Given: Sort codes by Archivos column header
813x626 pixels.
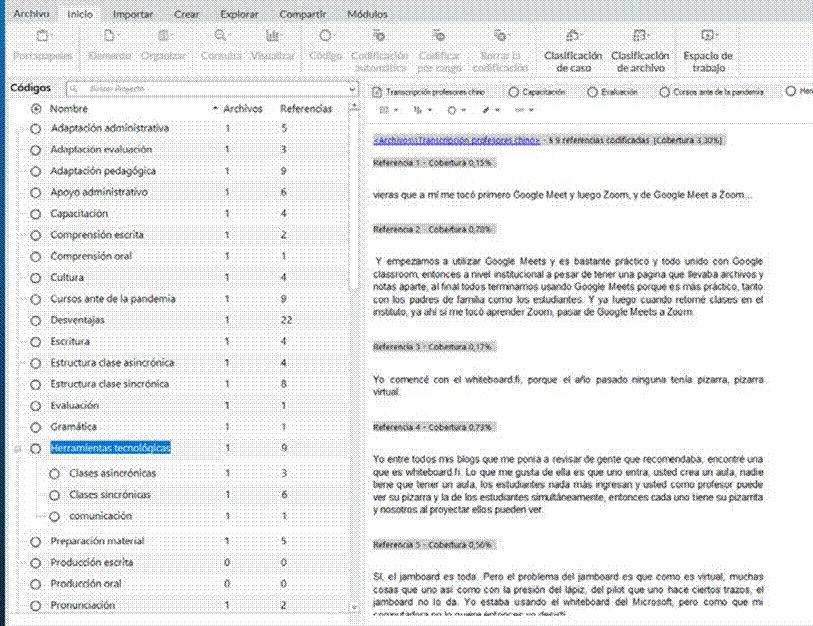Looking at the screenshot, I should 243,108.
